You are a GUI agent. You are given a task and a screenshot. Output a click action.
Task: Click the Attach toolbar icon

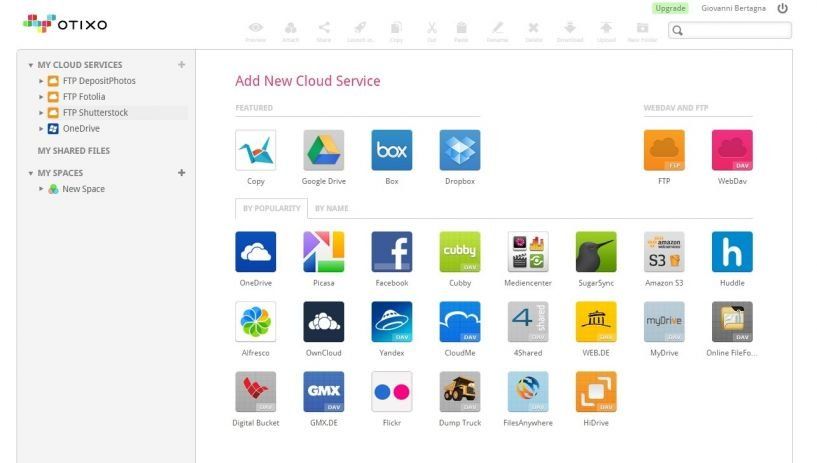click(x=291, y=28)
